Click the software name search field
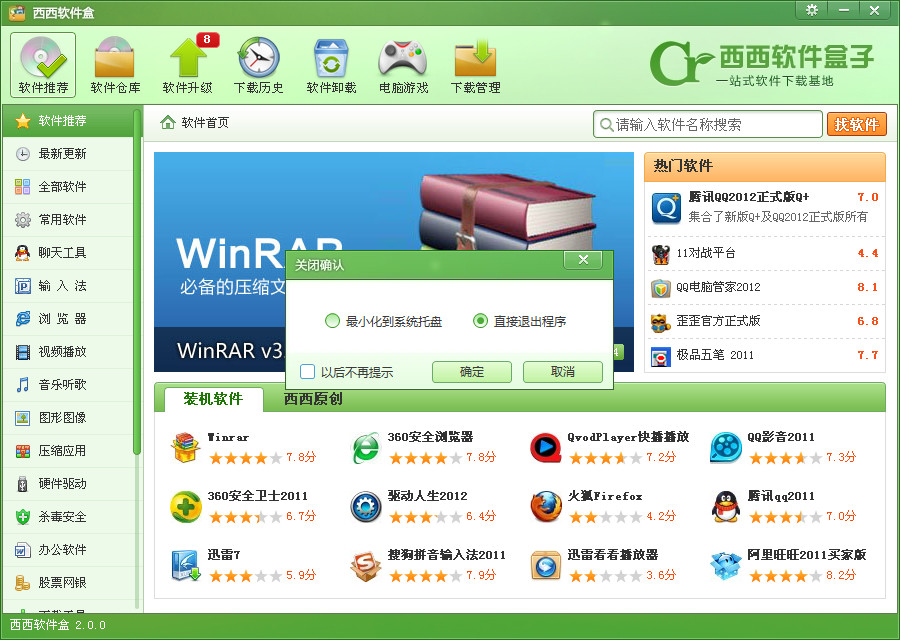Viewport: 900px width, 640px height. pos(707,124)
